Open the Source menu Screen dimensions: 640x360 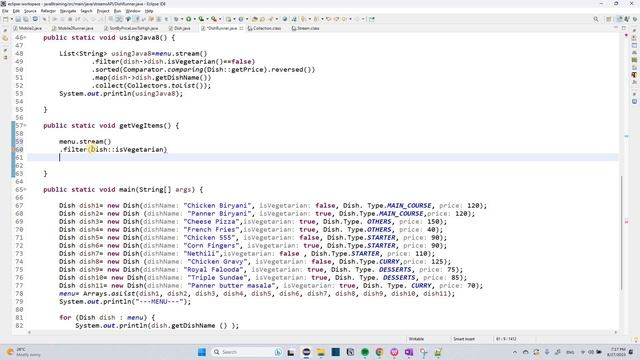30,11
